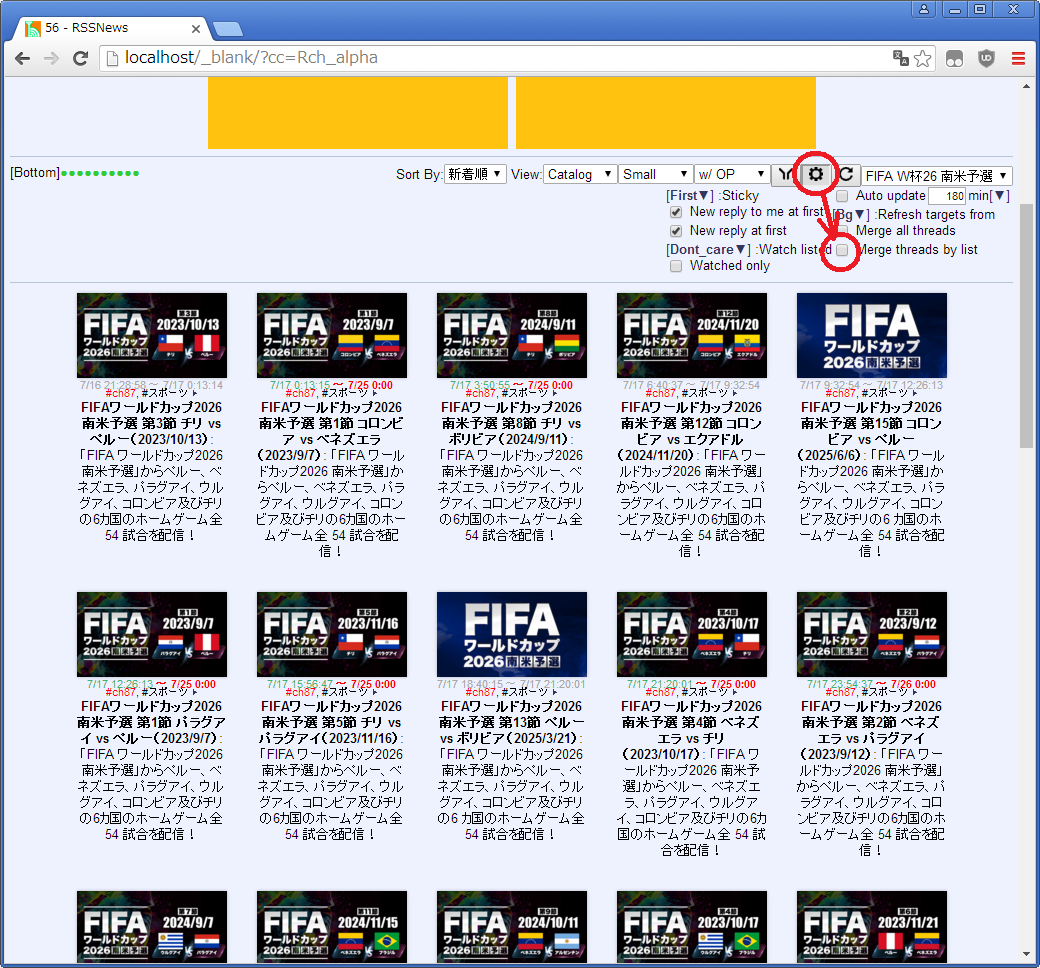This screenshot has height=968, width=1040.
Task: Expand the [Bg▼] Refresh targets selector
Action: 851,215
